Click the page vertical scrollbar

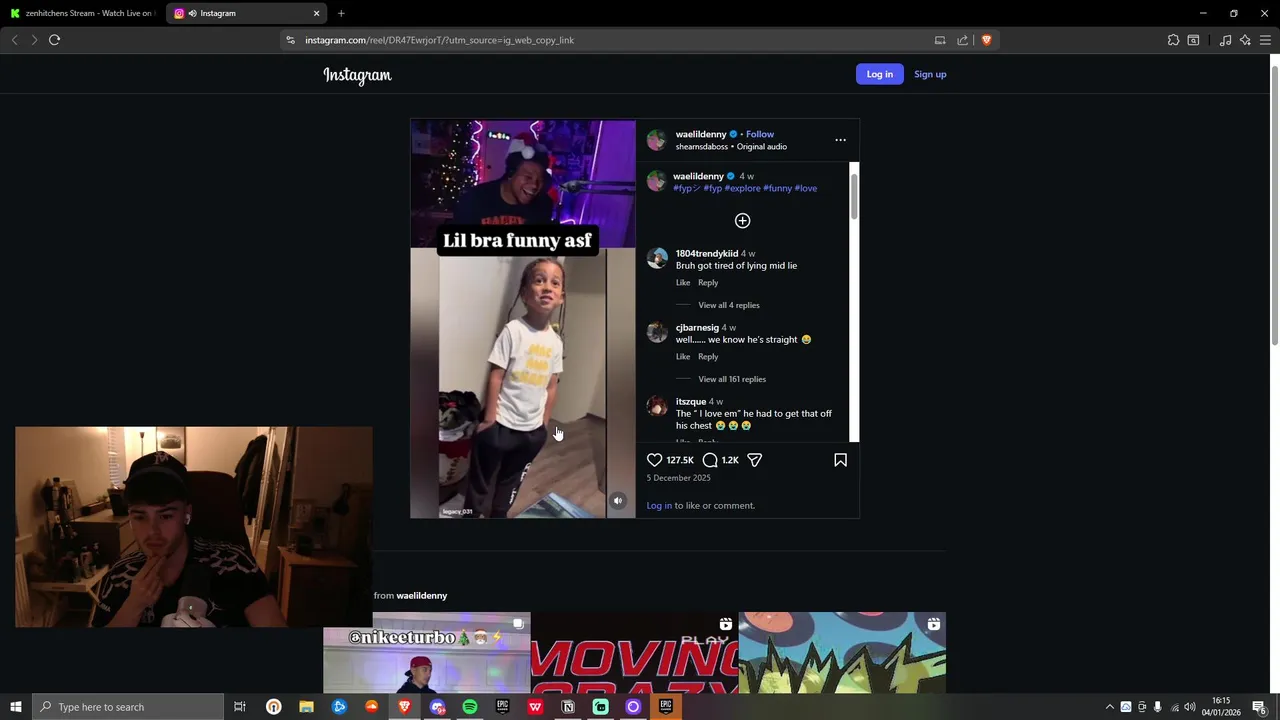[1274, 205]
